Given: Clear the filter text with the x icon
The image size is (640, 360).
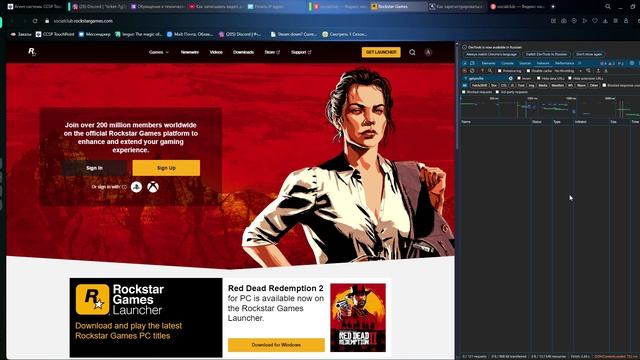Looking at the screenshot, I should (x=511, y=78).
